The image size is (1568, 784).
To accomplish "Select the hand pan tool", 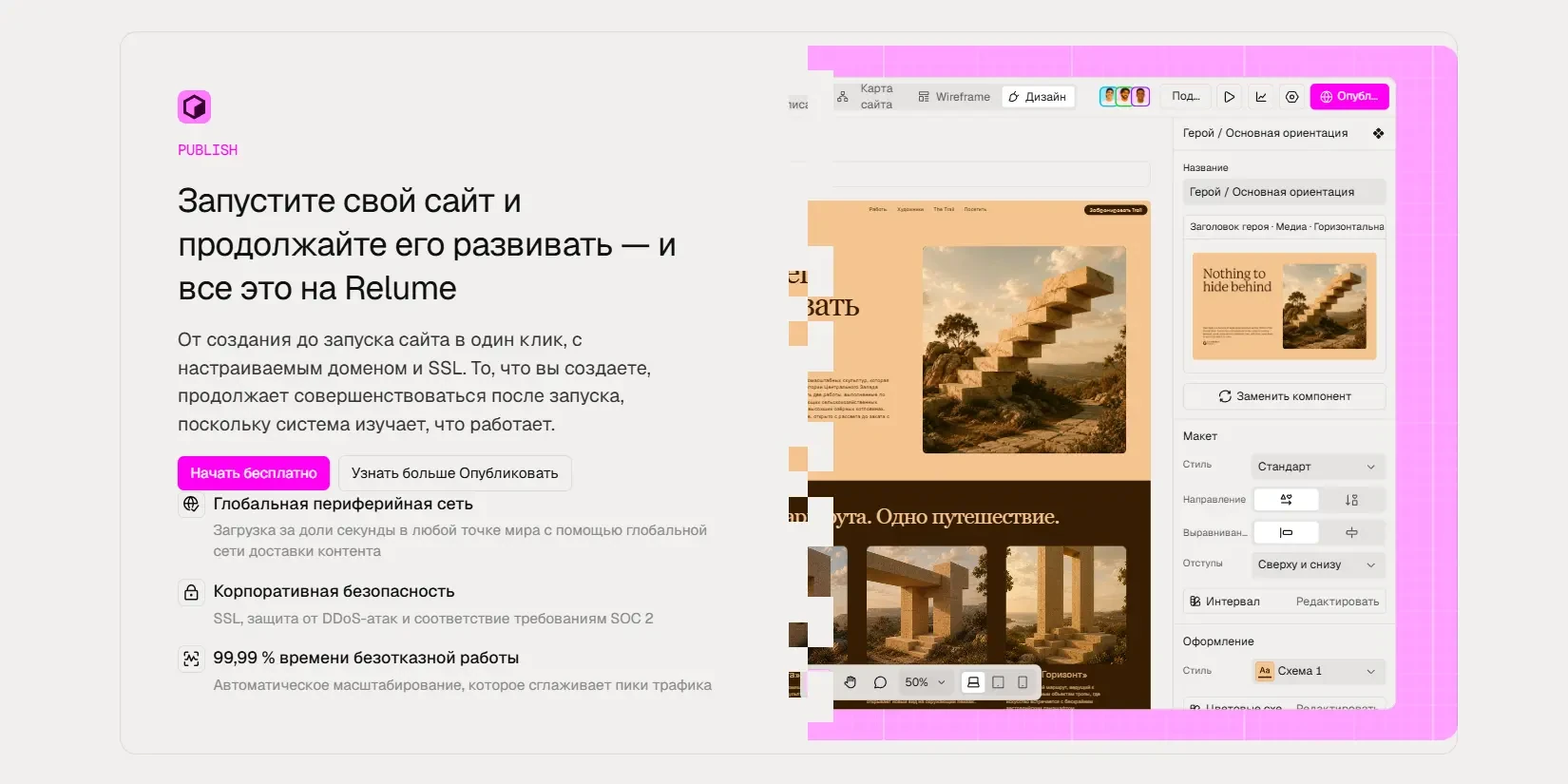I will pyautogui.click(x=851, y=682).
